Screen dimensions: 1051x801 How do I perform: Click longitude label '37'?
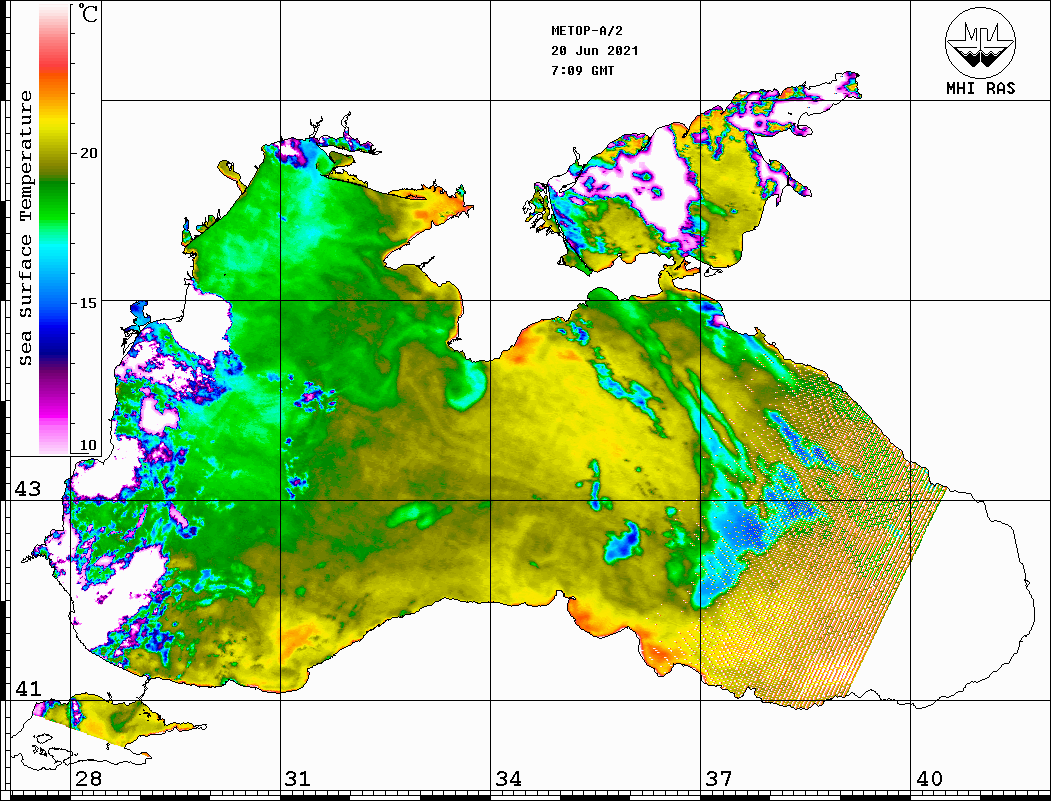click(719, 779)
